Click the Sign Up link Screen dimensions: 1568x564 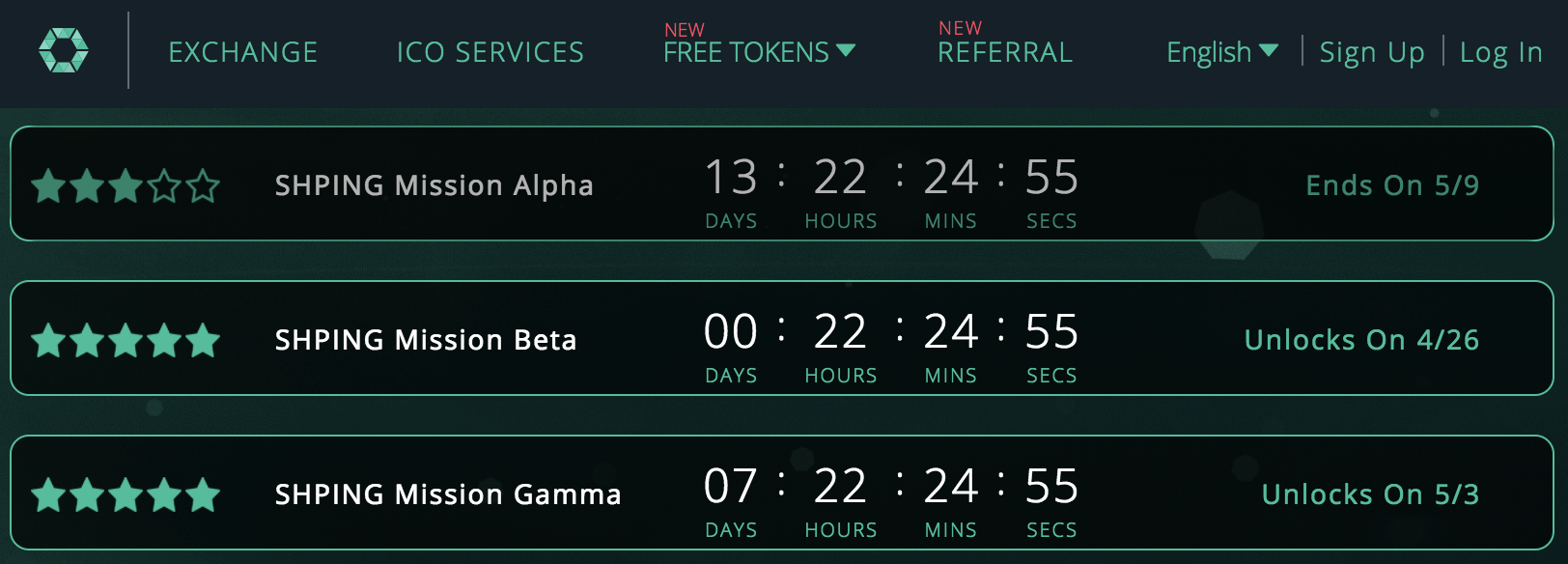(x=1371, y=52)
